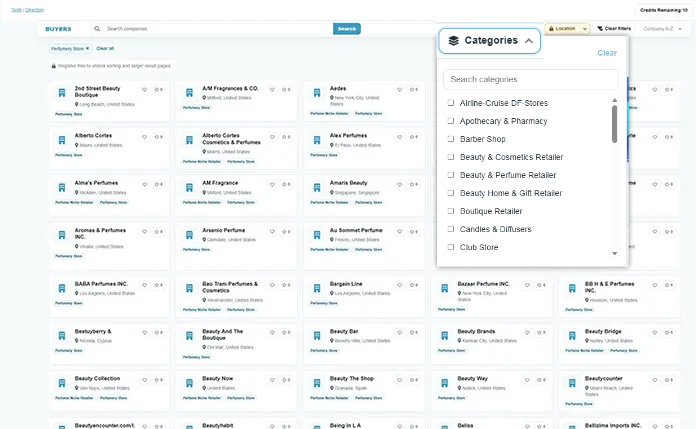
Task: Click heart icon on AM Fragrance card
Action: click(272, 184)
